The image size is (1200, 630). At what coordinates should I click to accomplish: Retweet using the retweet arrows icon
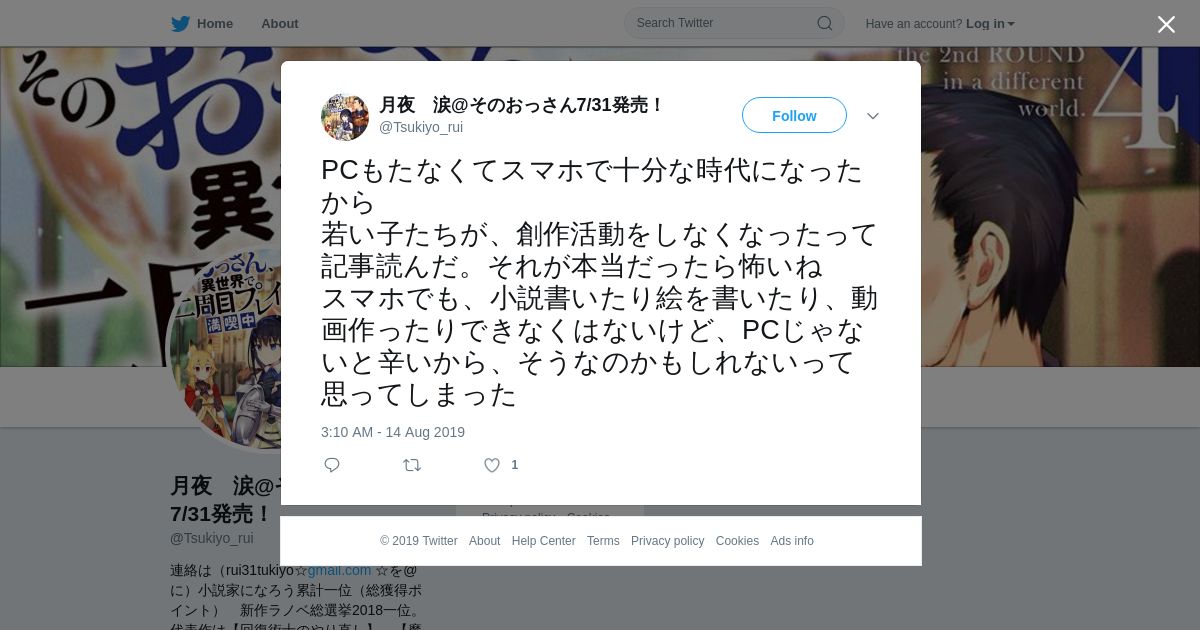[412, 465]
